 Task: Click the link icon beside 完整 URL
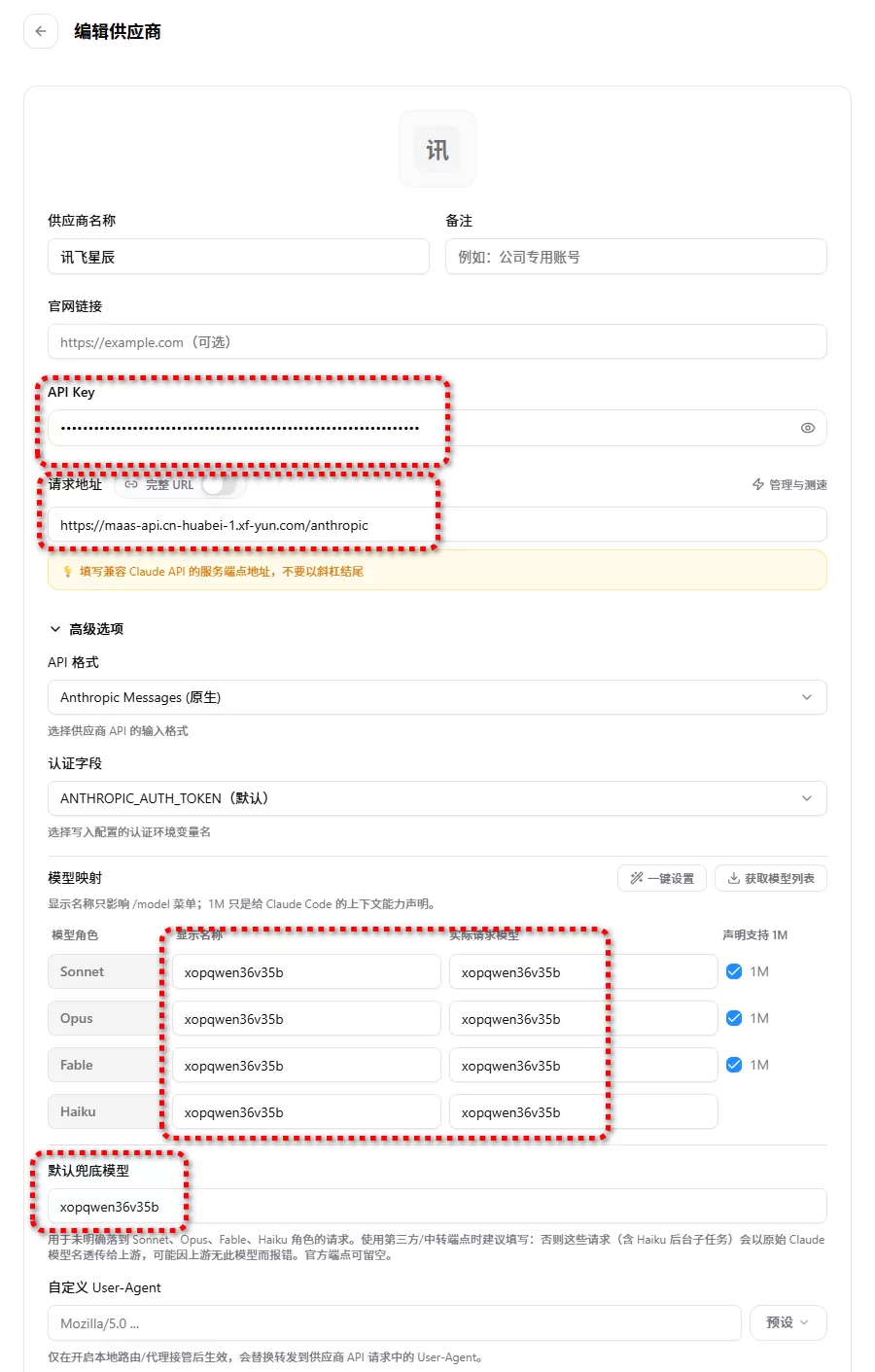tap(131, 484)
